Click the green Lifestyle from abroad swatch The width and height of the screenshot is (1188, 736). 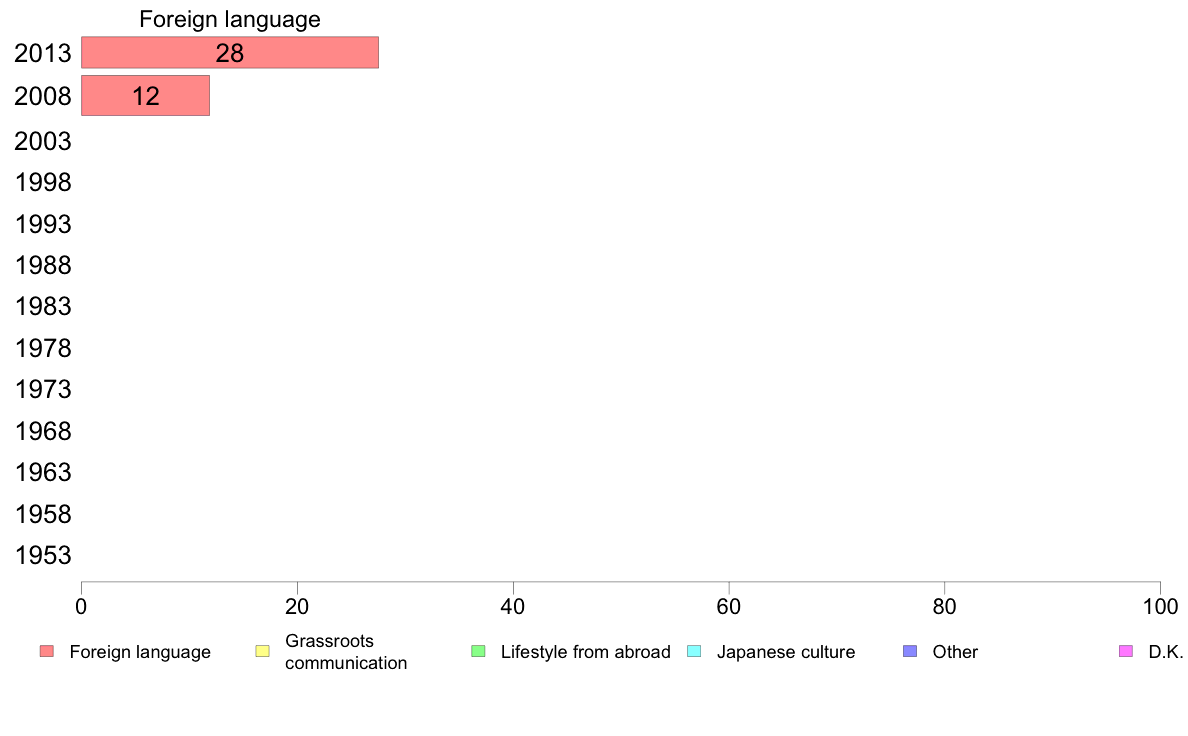[x=478, y=651]
